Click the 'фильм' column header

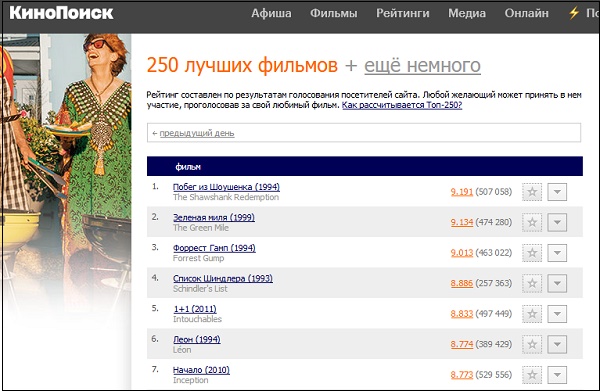click(x=188, y=167)
